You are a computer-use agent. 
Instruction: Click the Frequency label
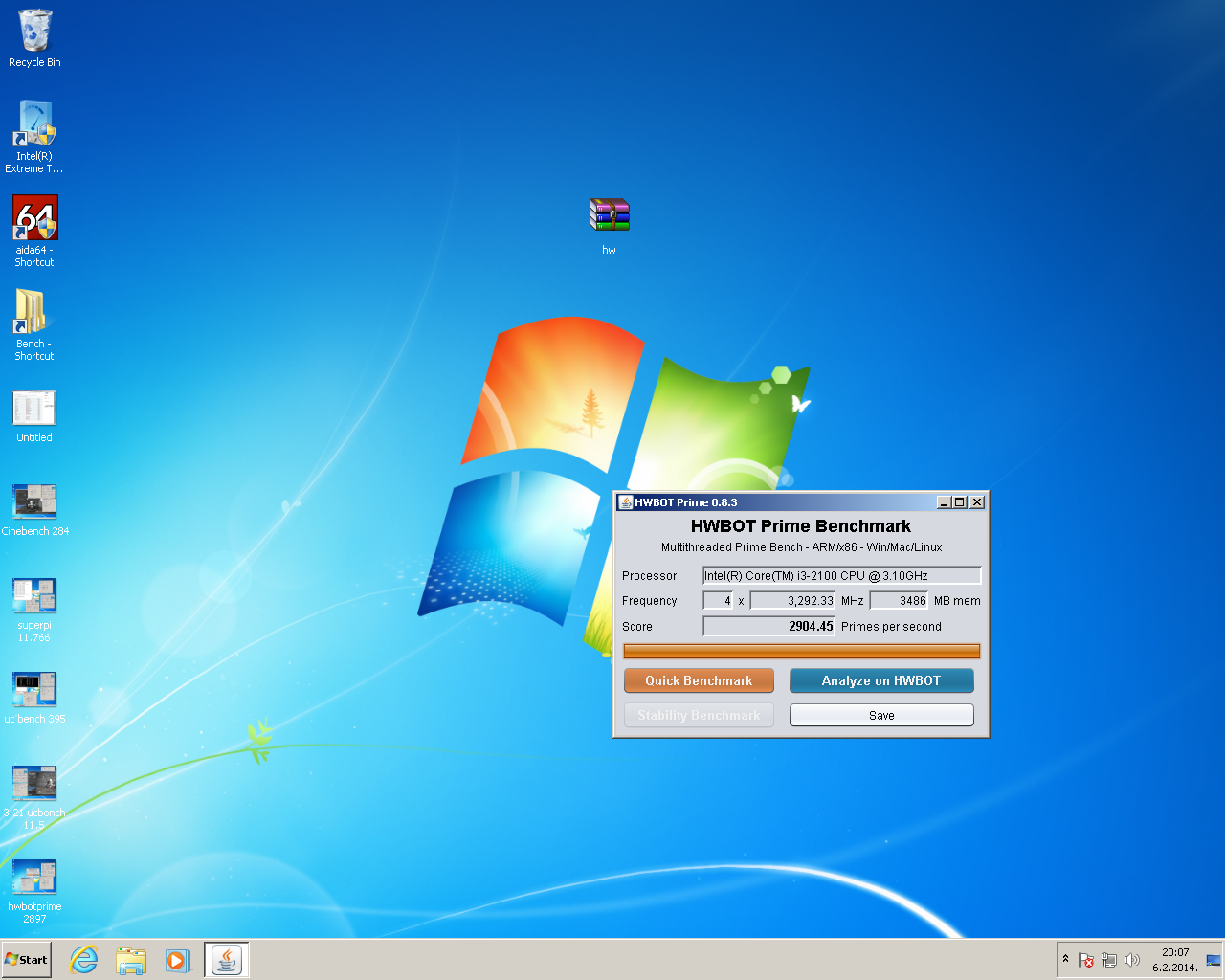pyautogui.click(x=649, y=601)
